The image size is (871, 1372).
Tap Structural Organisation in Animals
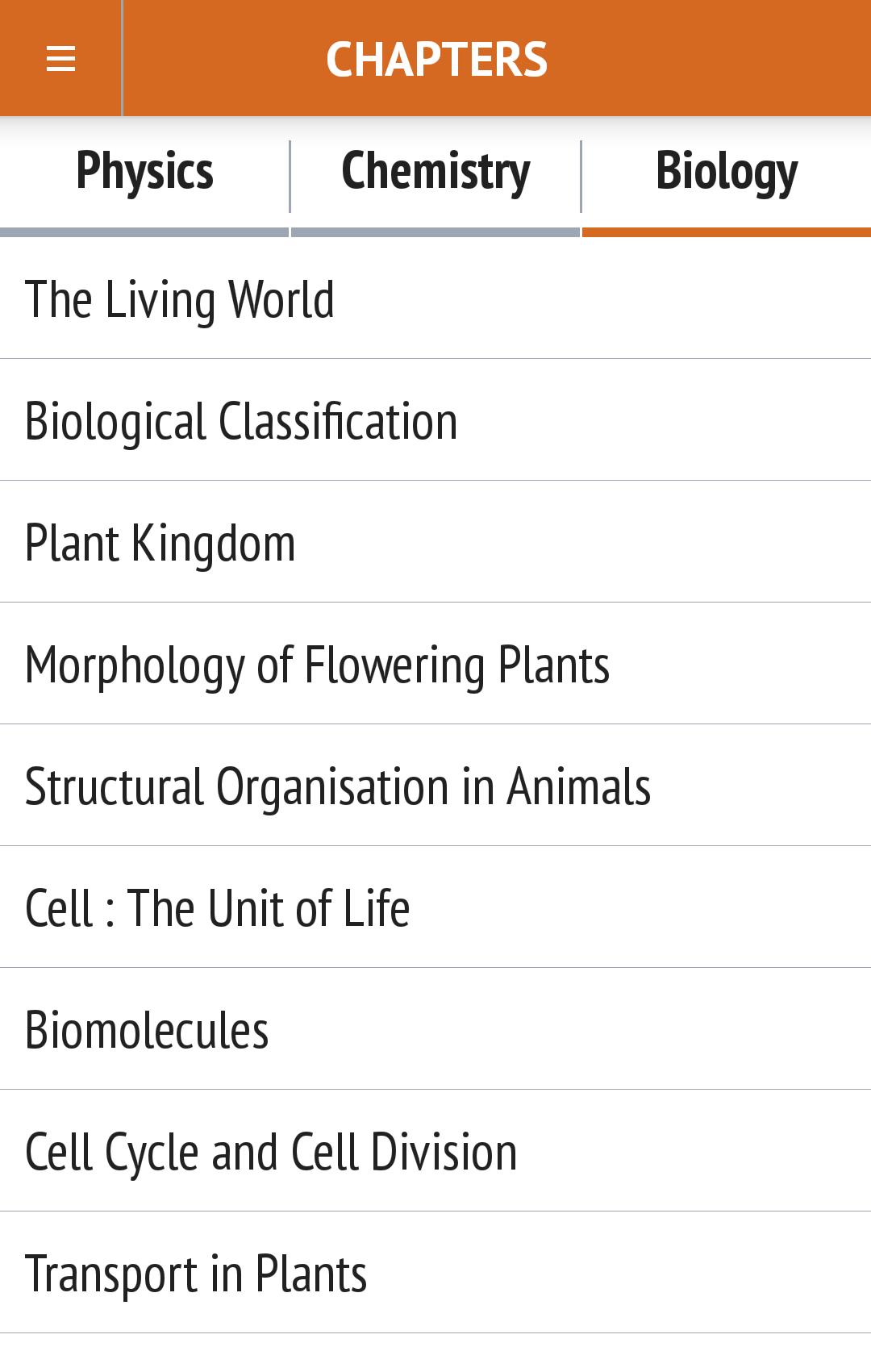point(338,786)
